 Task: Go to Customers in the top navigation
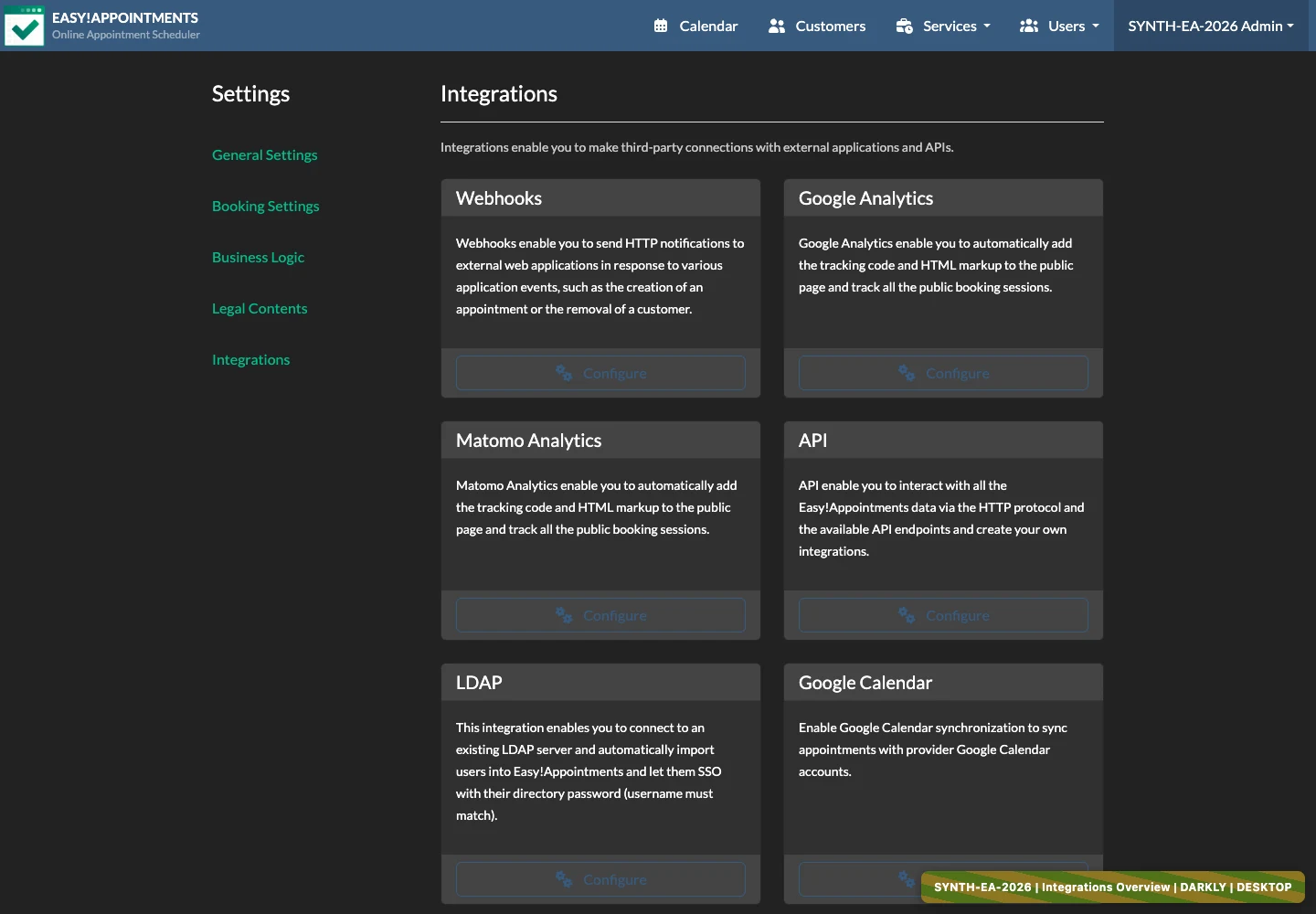[817, 26]
